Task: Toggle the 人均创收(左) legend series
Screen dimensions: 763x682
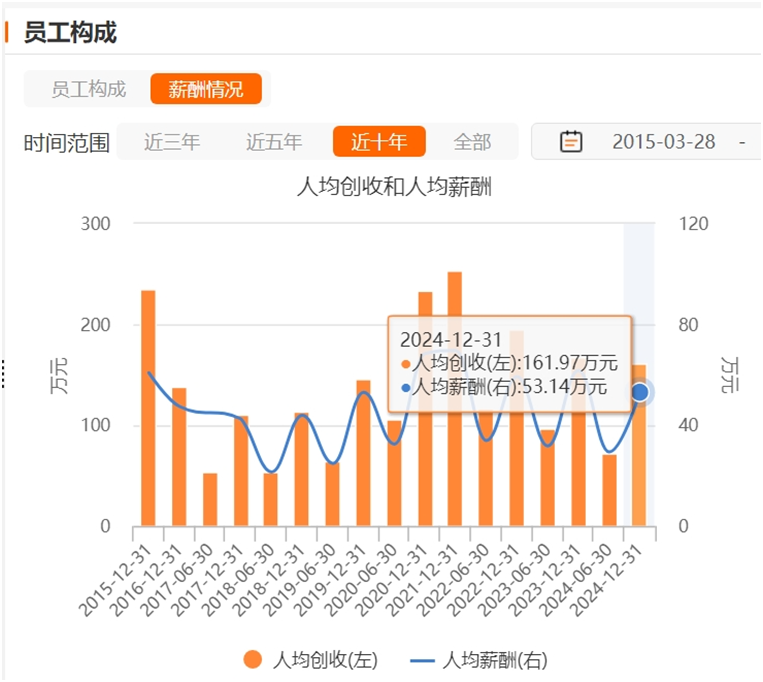Action: (310, 660)
